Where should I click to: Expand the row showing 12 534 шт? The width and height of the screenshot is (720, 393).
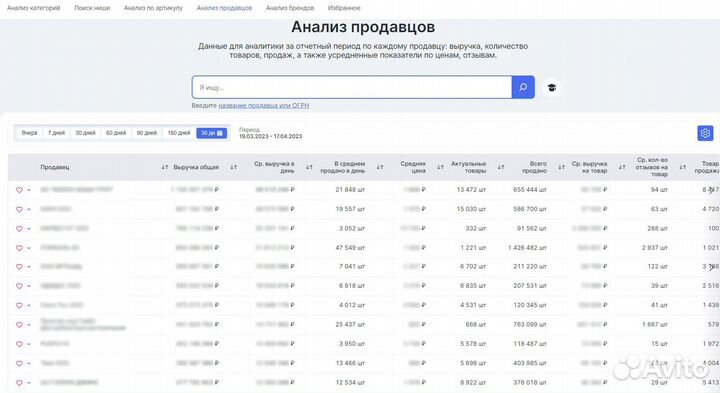pos(29,382)
